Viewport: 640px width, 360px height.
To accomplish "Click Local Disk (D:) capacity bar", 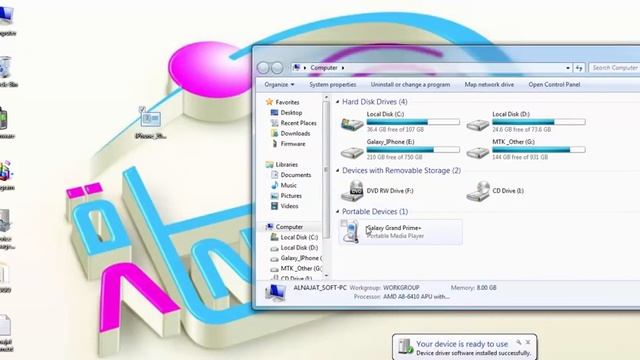I will point(539,122).
